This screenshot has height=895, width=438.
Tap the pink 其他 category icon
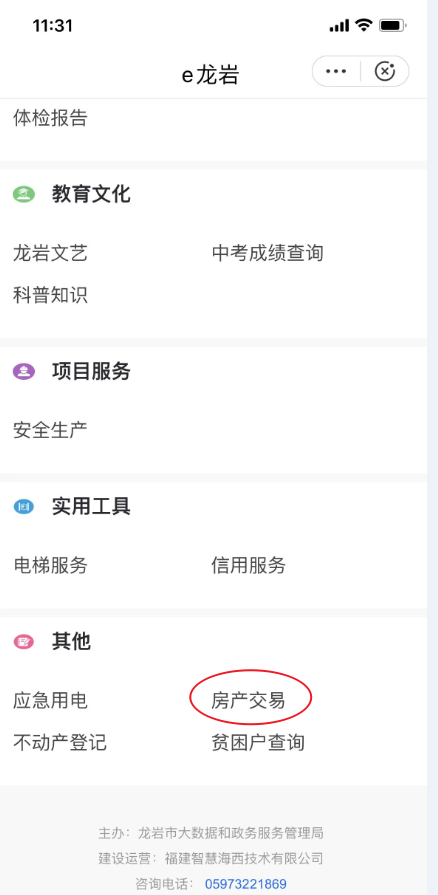coord(24,642)
